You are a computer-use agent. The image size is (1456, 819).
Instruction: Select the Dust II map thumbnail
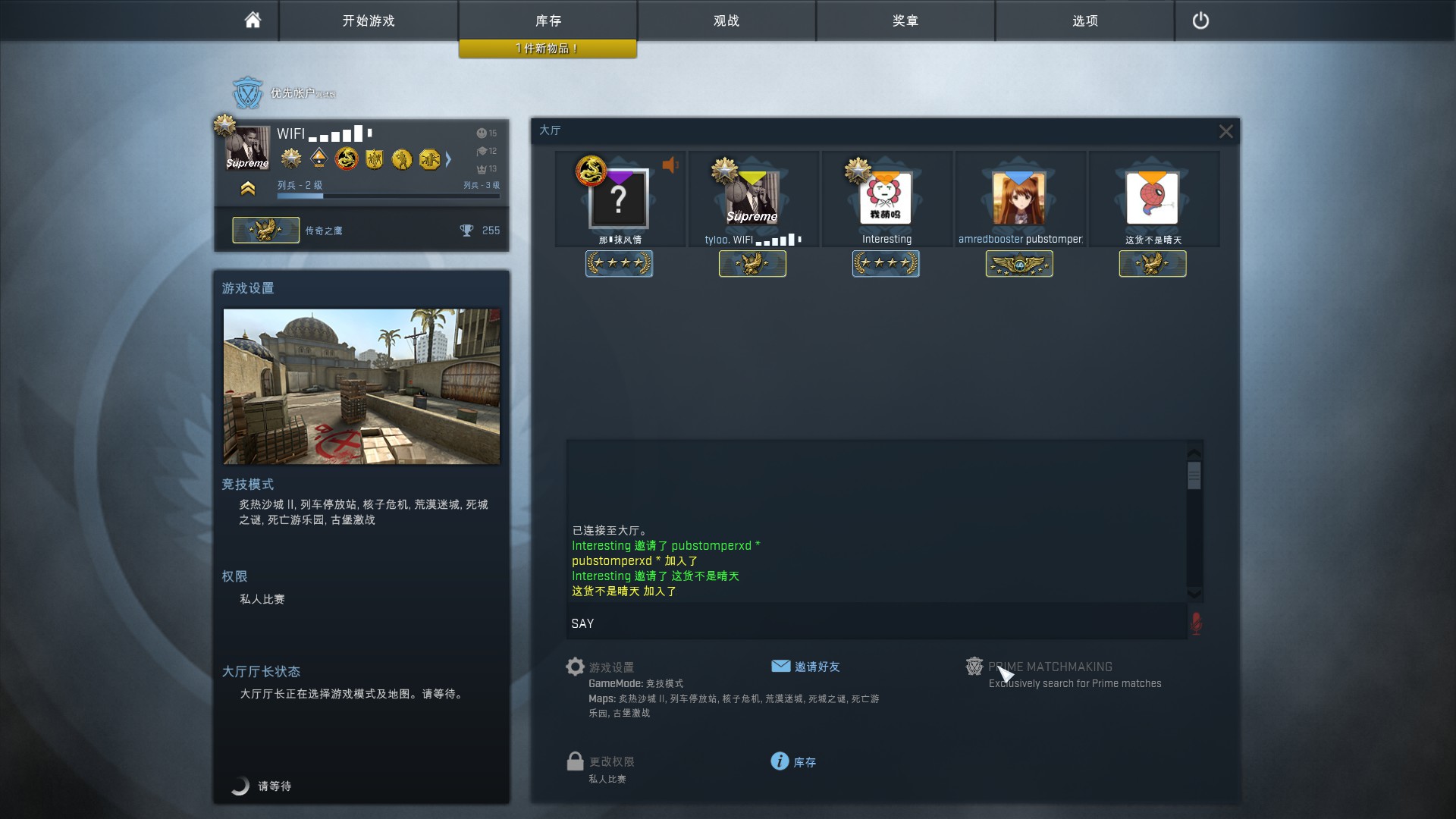click(x=362, y=386)
